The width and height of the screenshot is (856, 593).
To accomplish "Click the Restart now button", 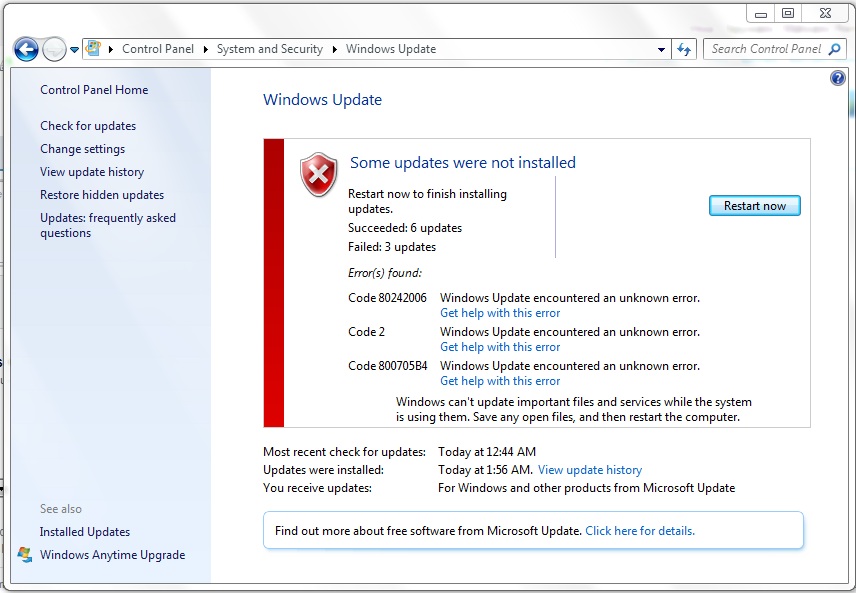I will pos(754,206).
